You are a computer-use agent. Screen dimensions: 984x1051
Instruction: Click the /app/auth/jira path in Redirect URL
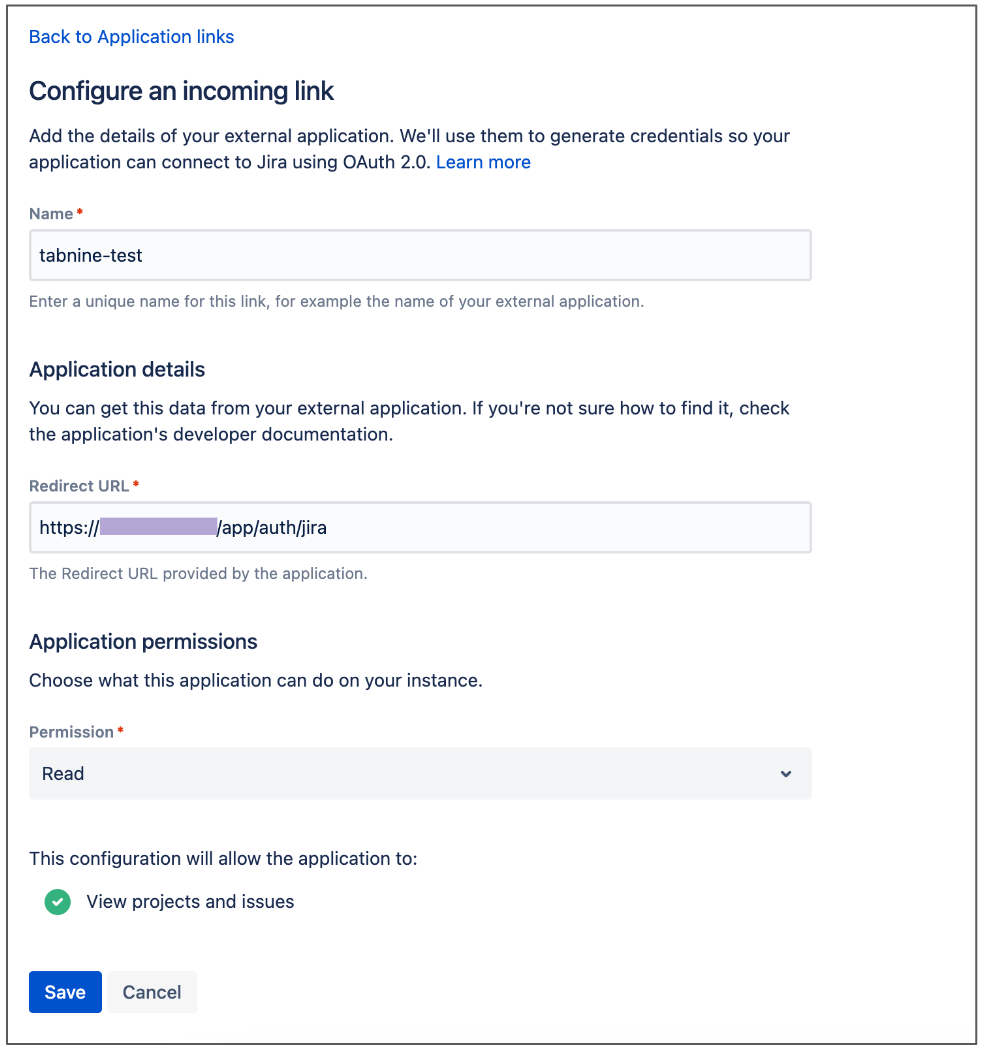point(272,527)
